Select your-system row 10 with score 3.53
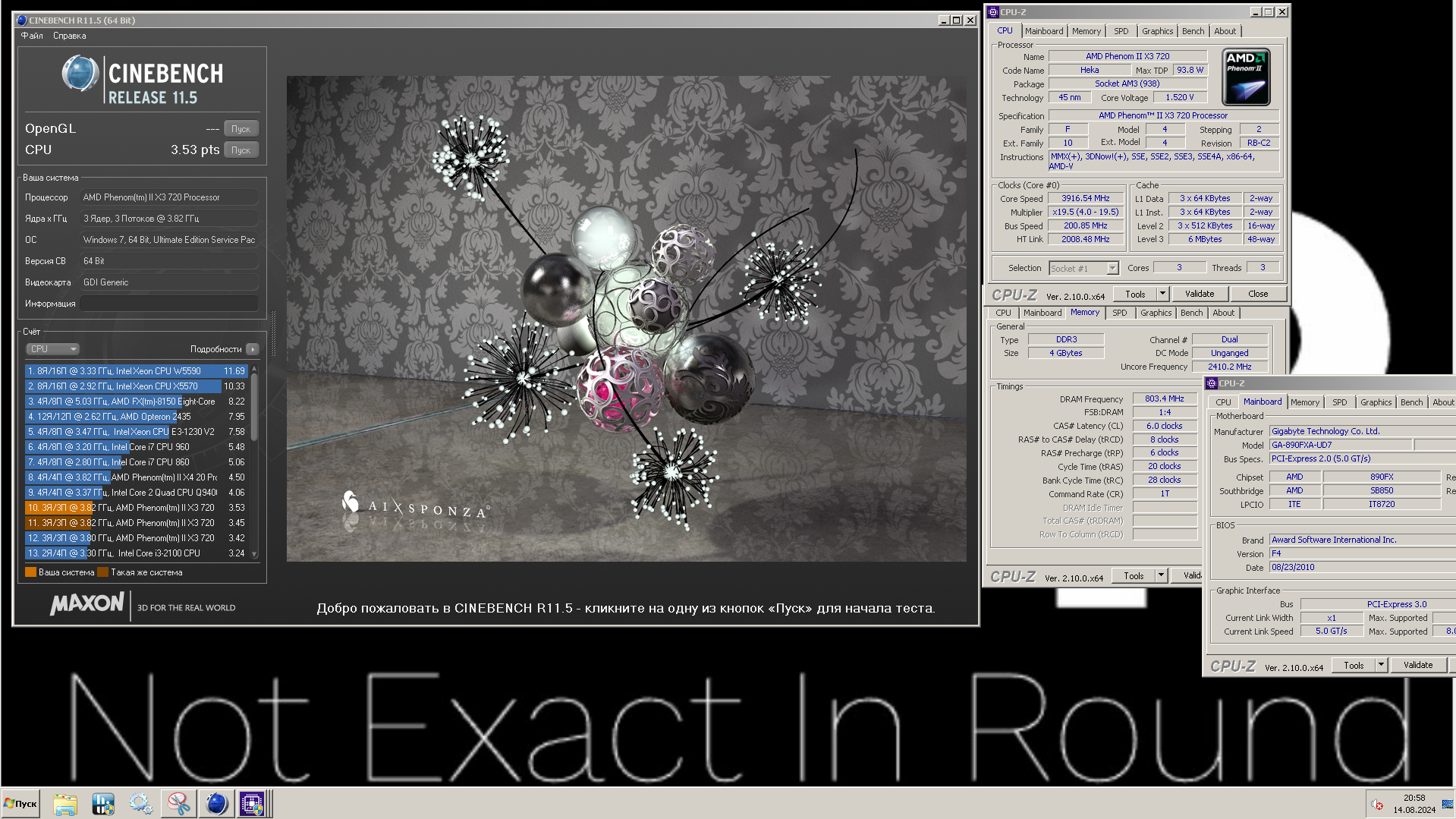The image size is (1456, 819). pyautogui.click(x=137, y=508)
